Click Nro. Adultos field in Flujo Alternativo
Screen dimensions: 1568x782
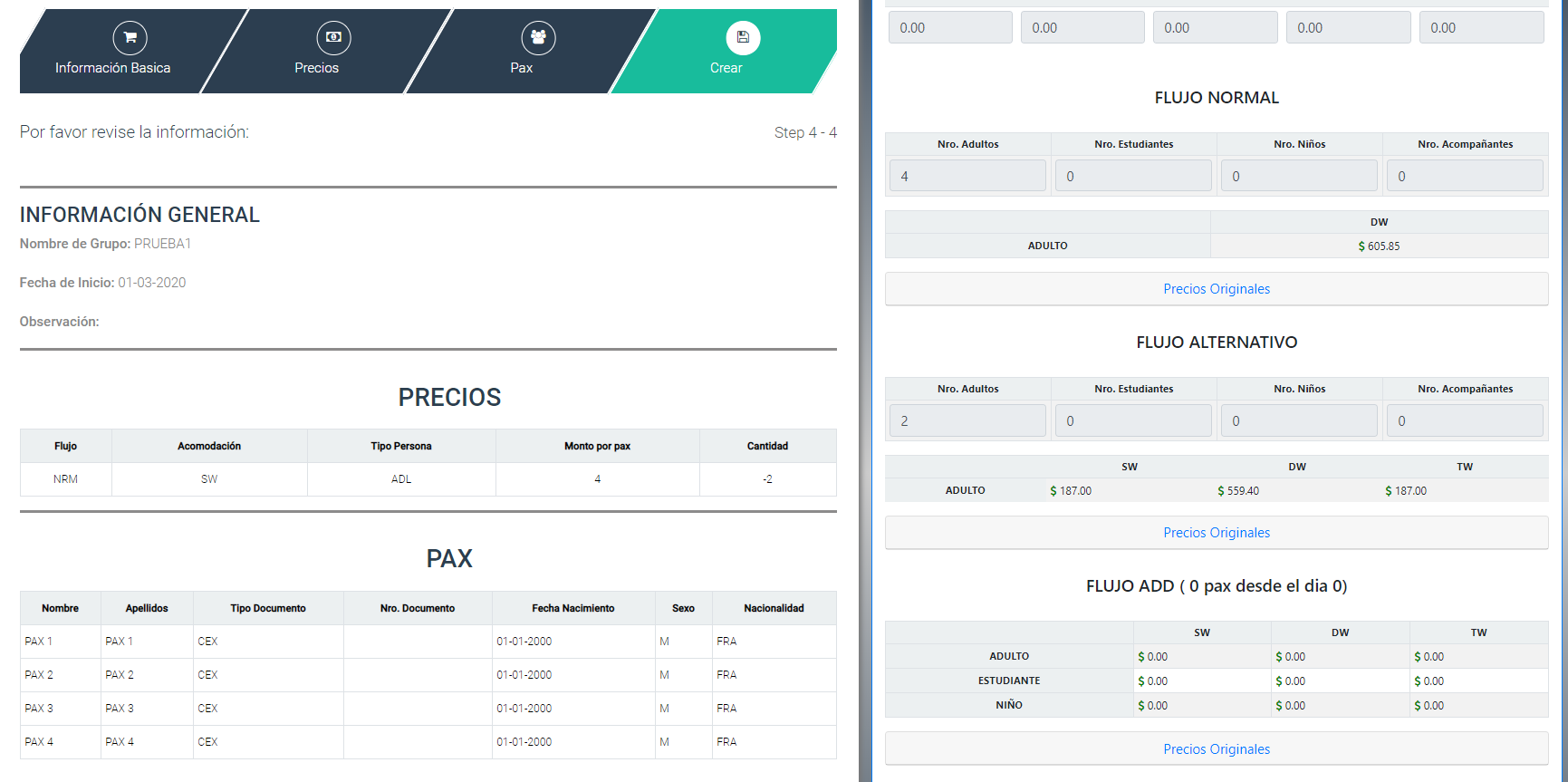967,420
